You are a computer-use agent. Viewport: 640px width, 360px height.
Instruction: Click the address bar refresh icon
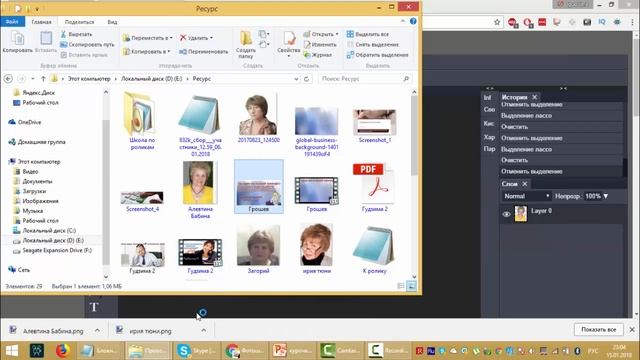(307, 79)
